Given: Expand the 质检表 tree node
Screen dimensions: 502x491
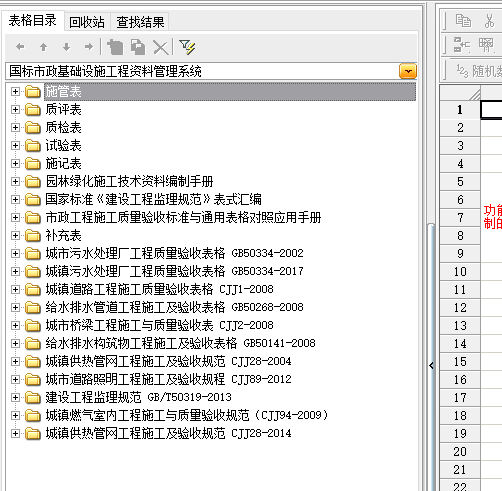Looking at the screenshot, I should click(15, 127).
